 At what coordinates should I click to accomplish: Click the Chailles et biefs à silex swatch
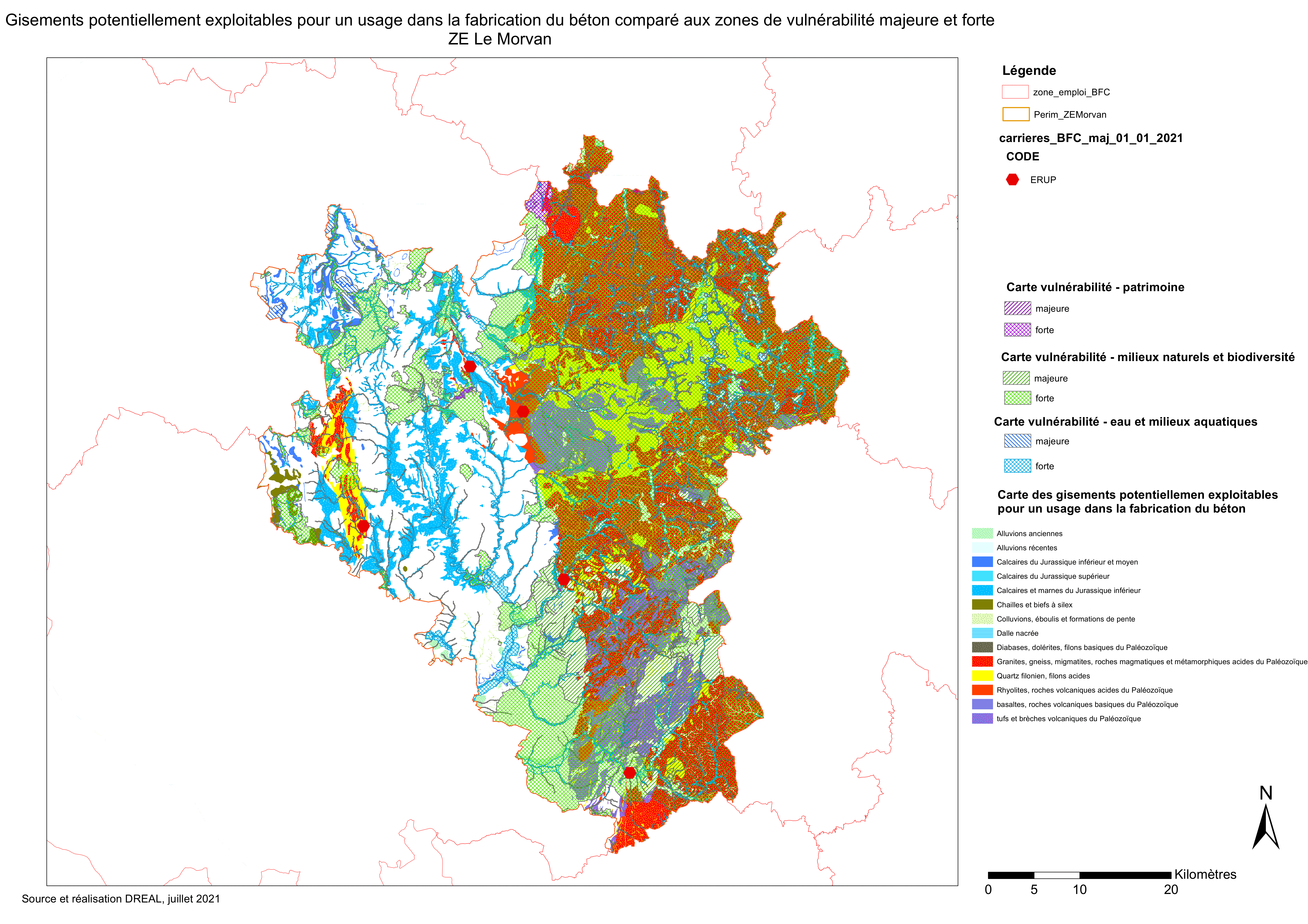point(982,604)
